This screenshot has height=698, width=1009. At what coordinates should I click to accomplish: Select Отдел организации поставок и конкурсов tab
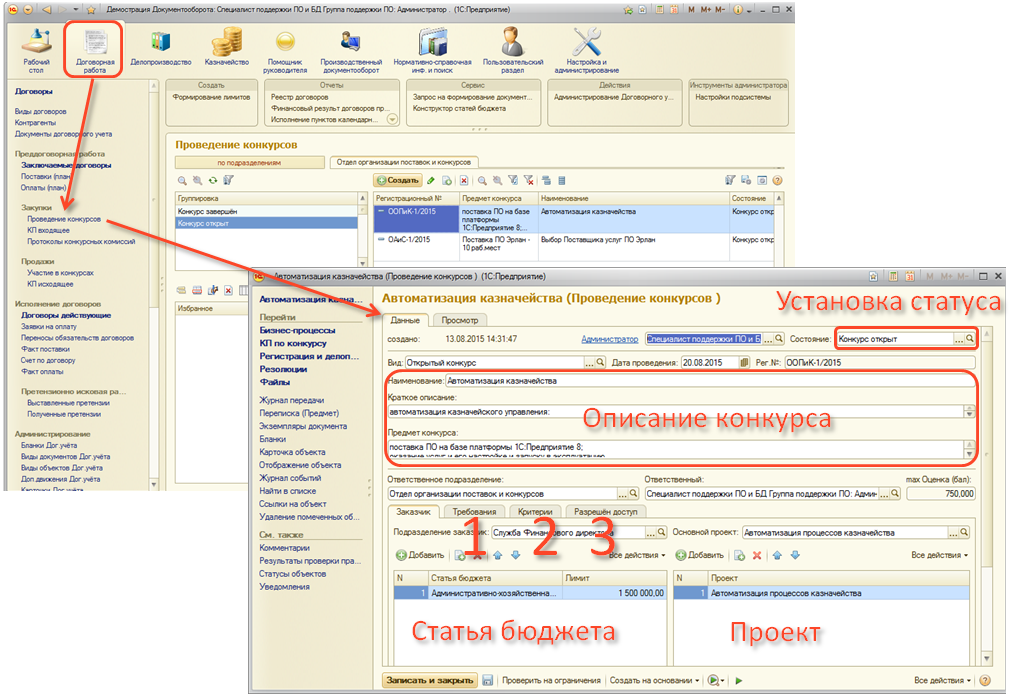(404, 161)
